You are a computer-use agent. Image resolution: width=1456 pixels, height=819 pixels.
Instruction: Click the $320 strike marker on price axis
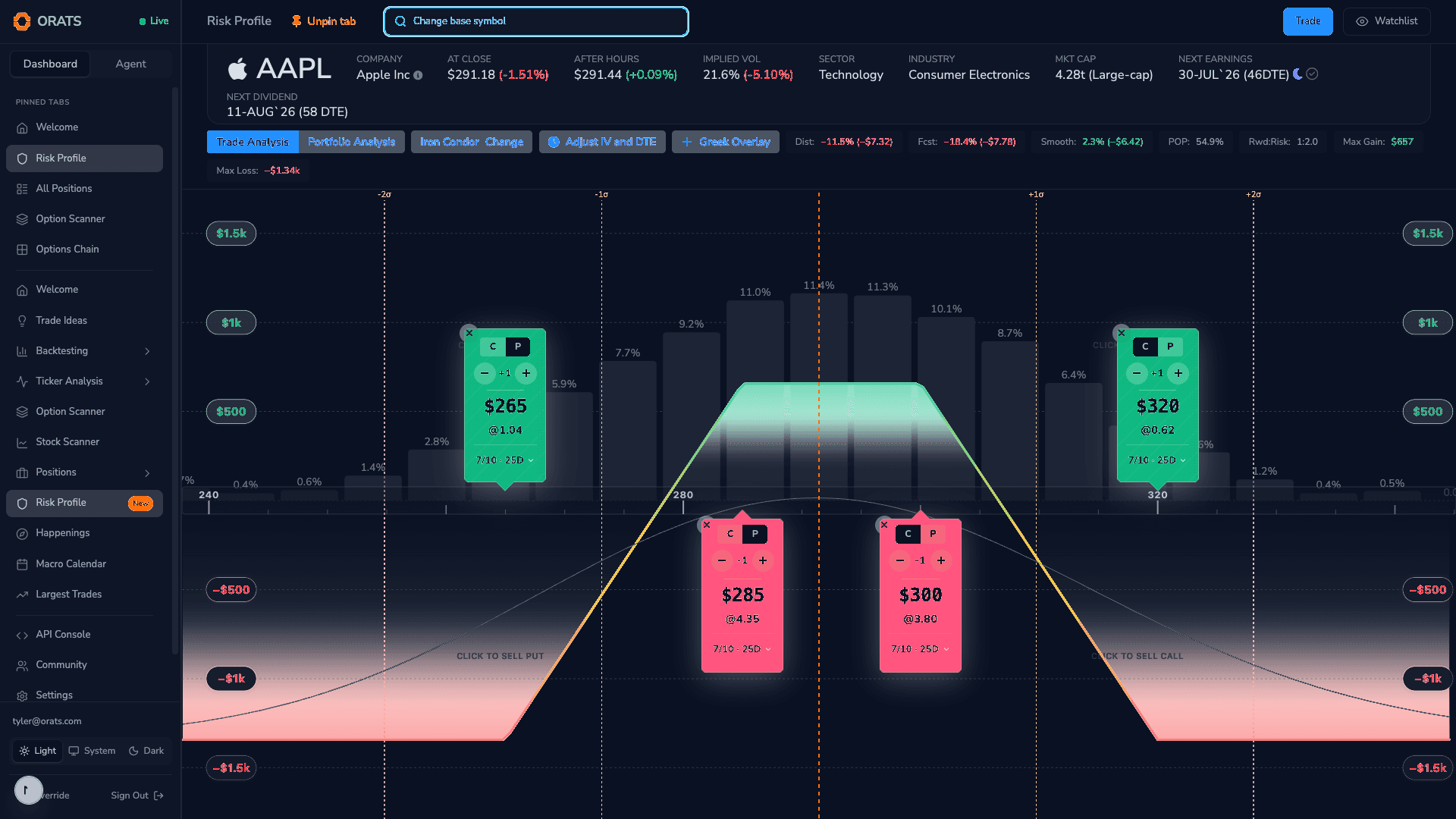1157,495
